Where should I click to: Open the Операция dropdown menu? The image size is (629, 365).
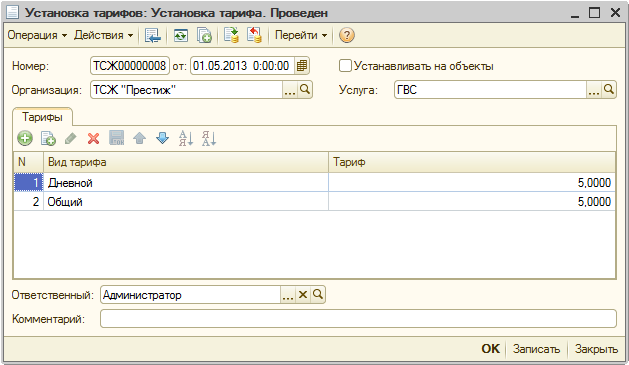[x=37, y=35]
